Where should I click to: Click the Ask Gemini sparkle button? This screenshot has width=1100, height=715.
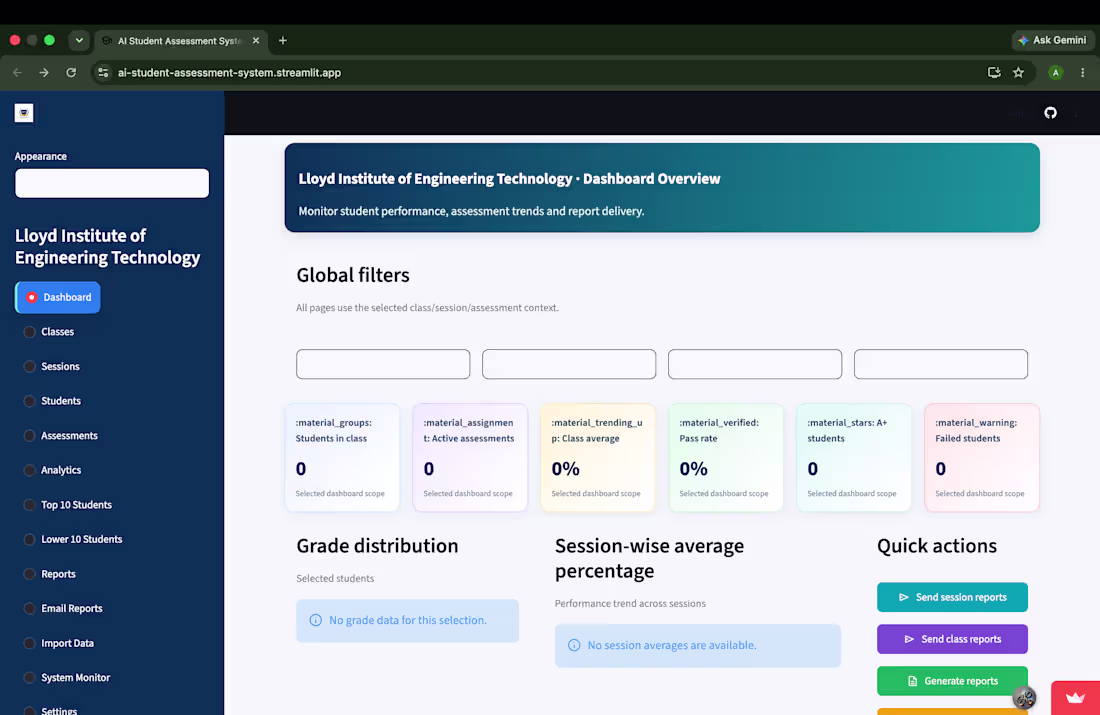pos(1052,40)
